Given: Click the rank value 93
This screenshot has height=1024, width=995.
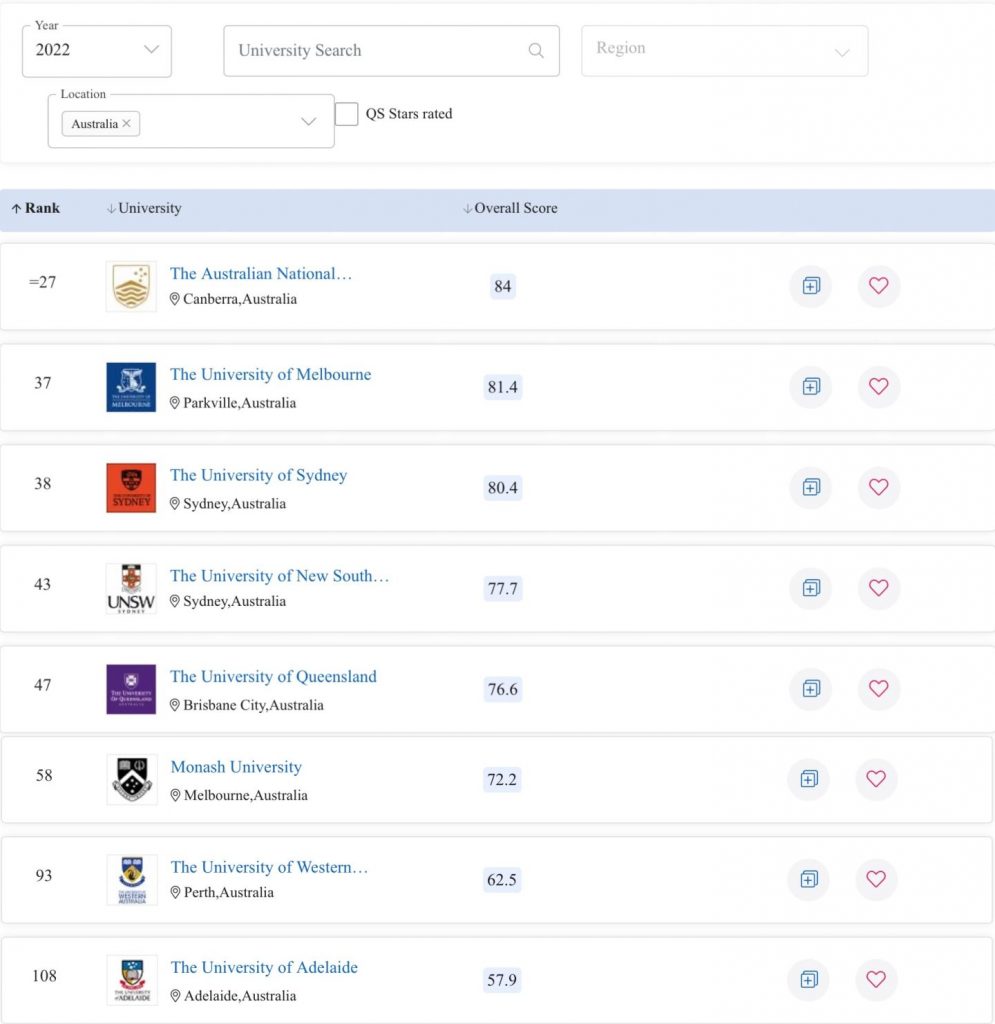Looking at the screenshot, I should click(x=44, y=875).
